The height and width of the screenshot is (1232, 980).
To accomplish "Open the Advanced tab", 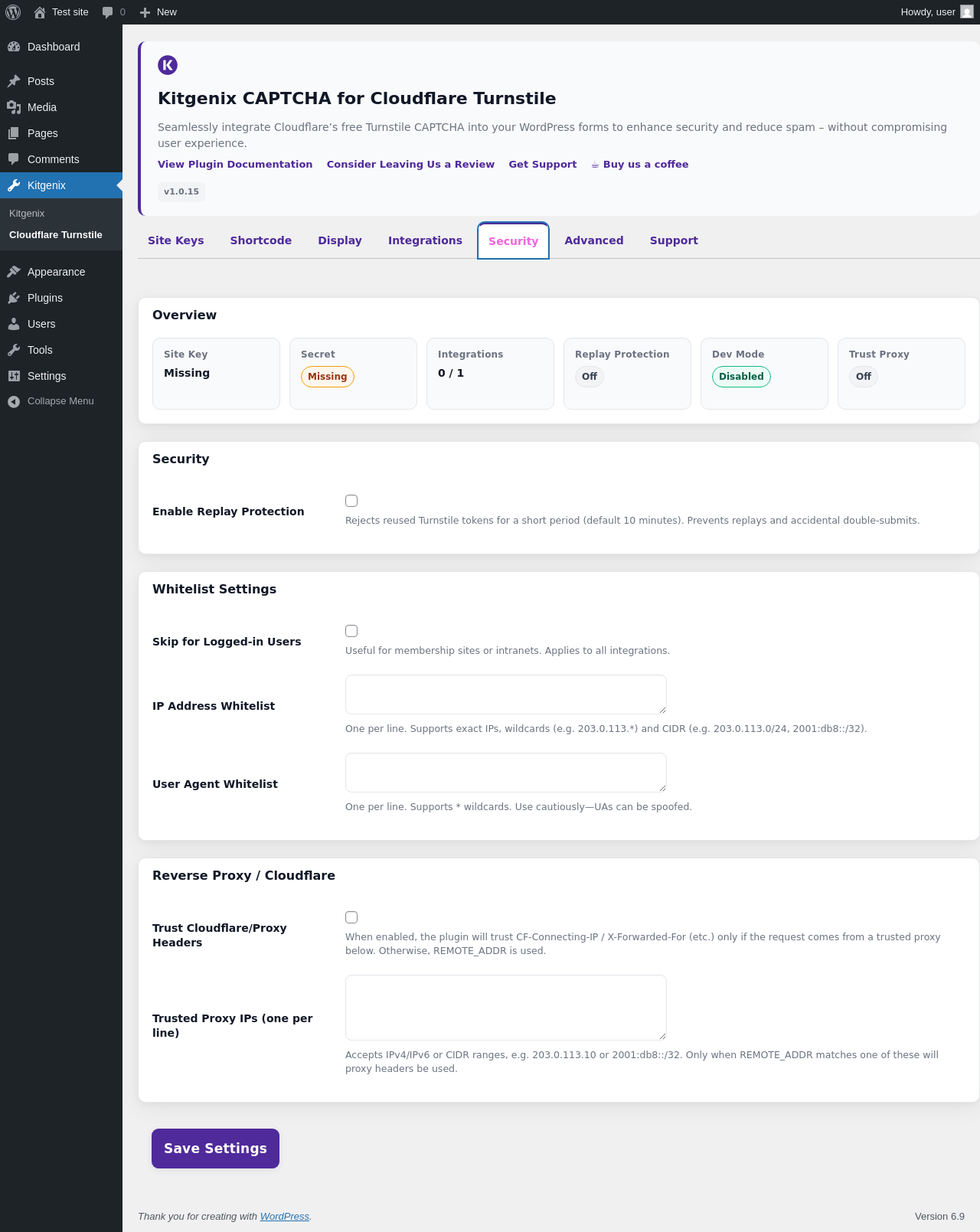I will (594, 240).
